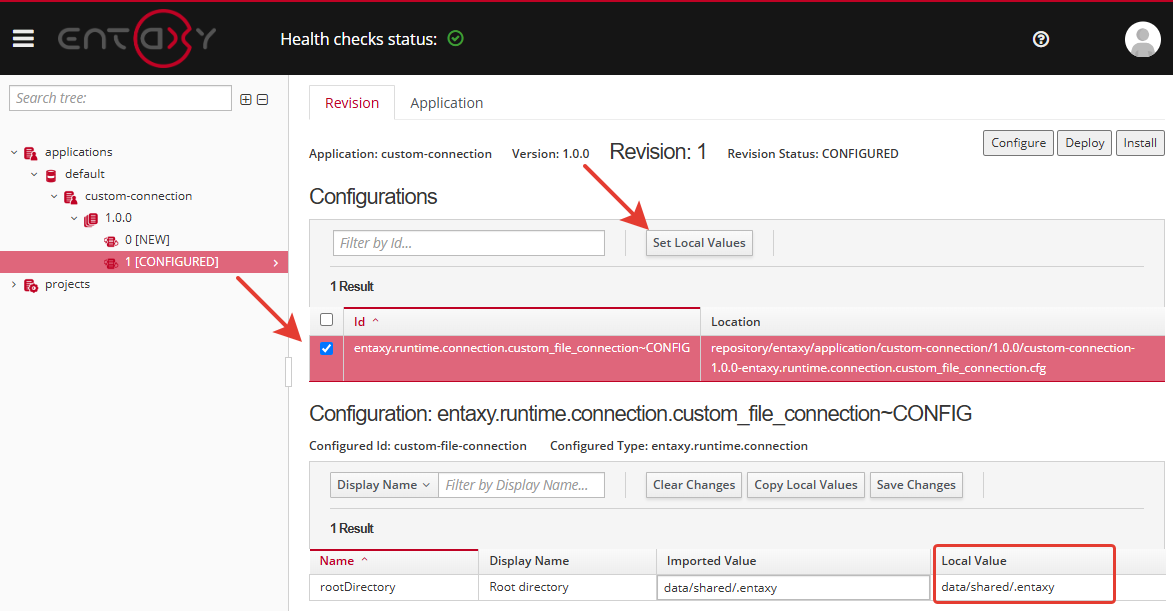Click the Search tree input field

coord(120,98)
